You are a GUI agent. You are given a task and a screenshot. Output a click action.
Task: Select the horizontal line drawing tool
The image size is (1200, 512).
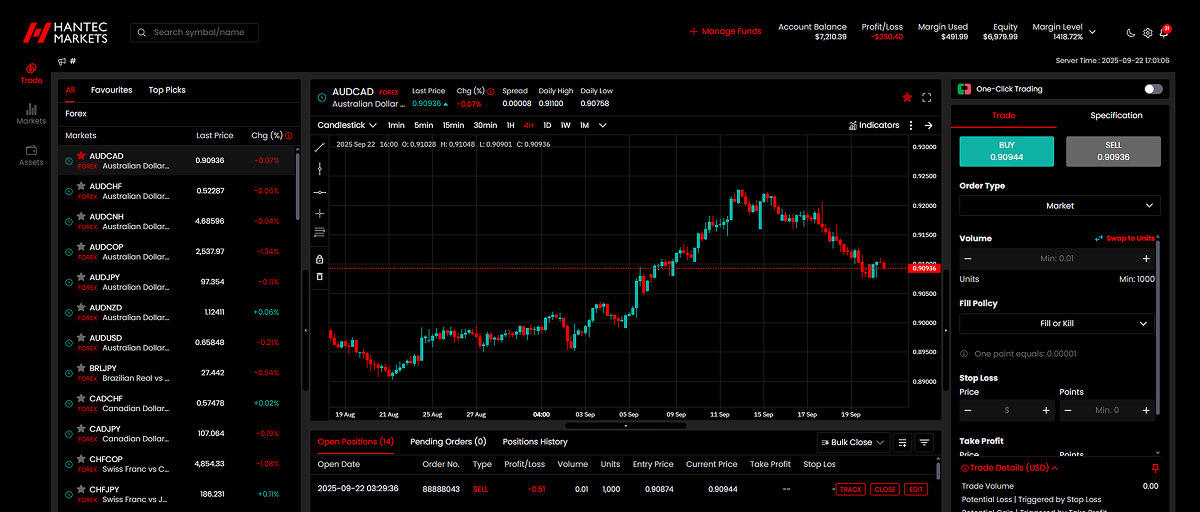(x=320, y=191)
